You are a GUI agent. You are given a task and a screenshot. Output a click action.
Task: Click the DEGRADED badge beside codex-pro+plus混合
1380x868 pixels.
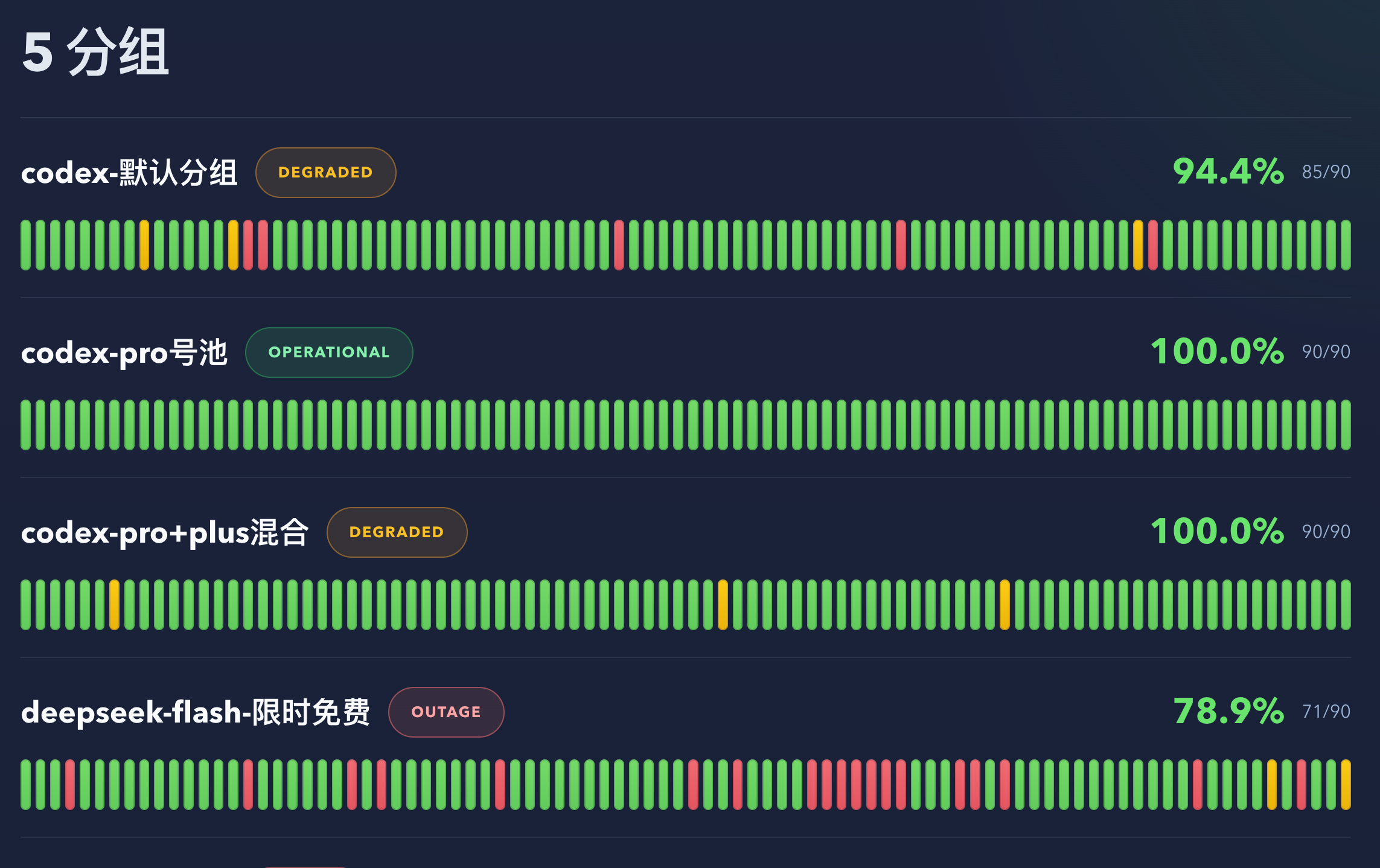[397, 532]
